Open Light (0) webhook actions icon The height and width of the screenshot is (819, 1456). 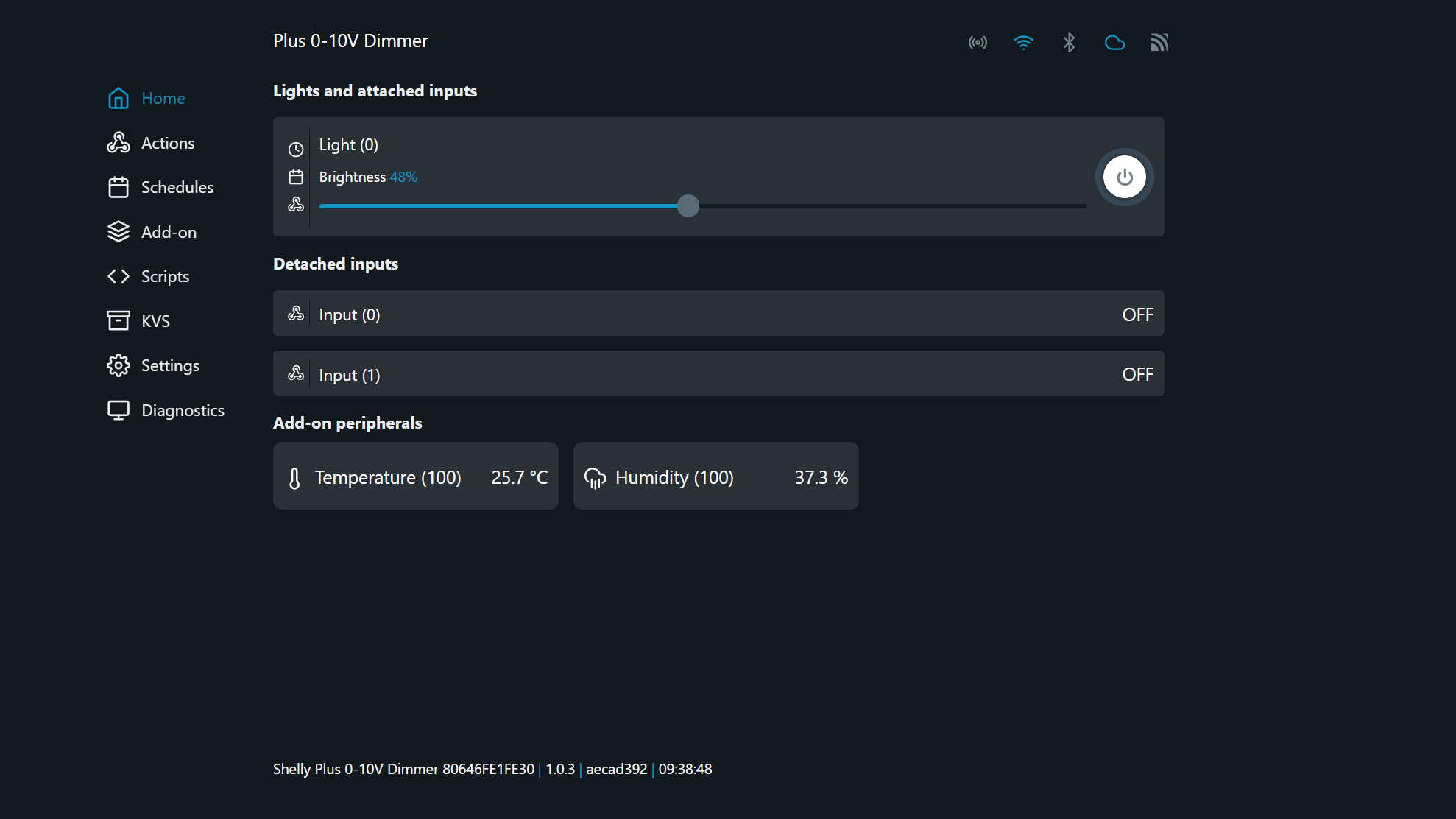pos(296,205)
